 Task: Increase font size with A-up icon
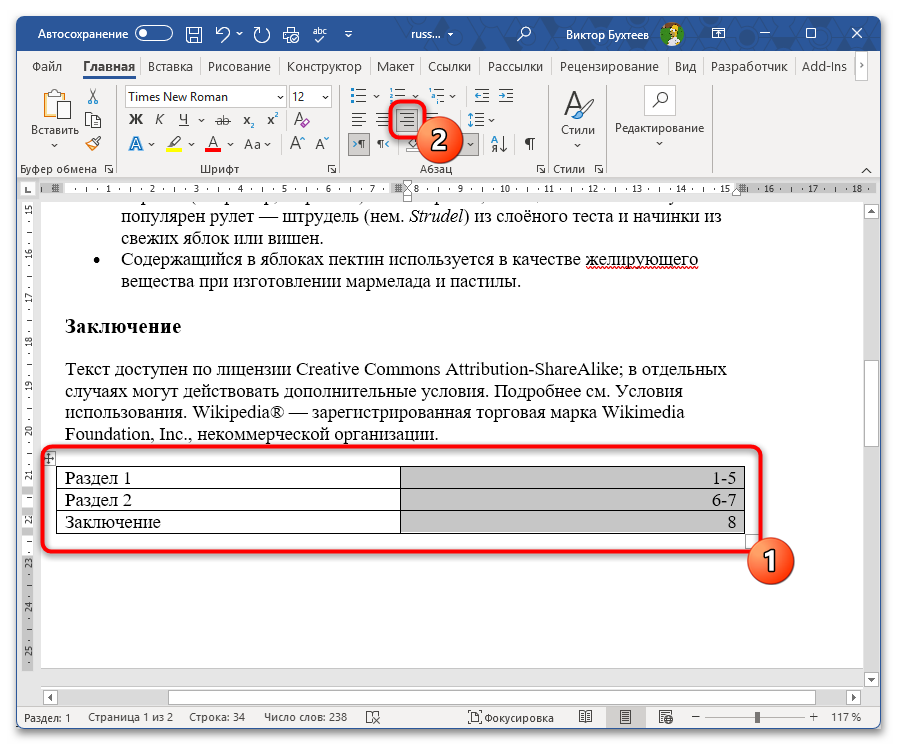point(297,144)
